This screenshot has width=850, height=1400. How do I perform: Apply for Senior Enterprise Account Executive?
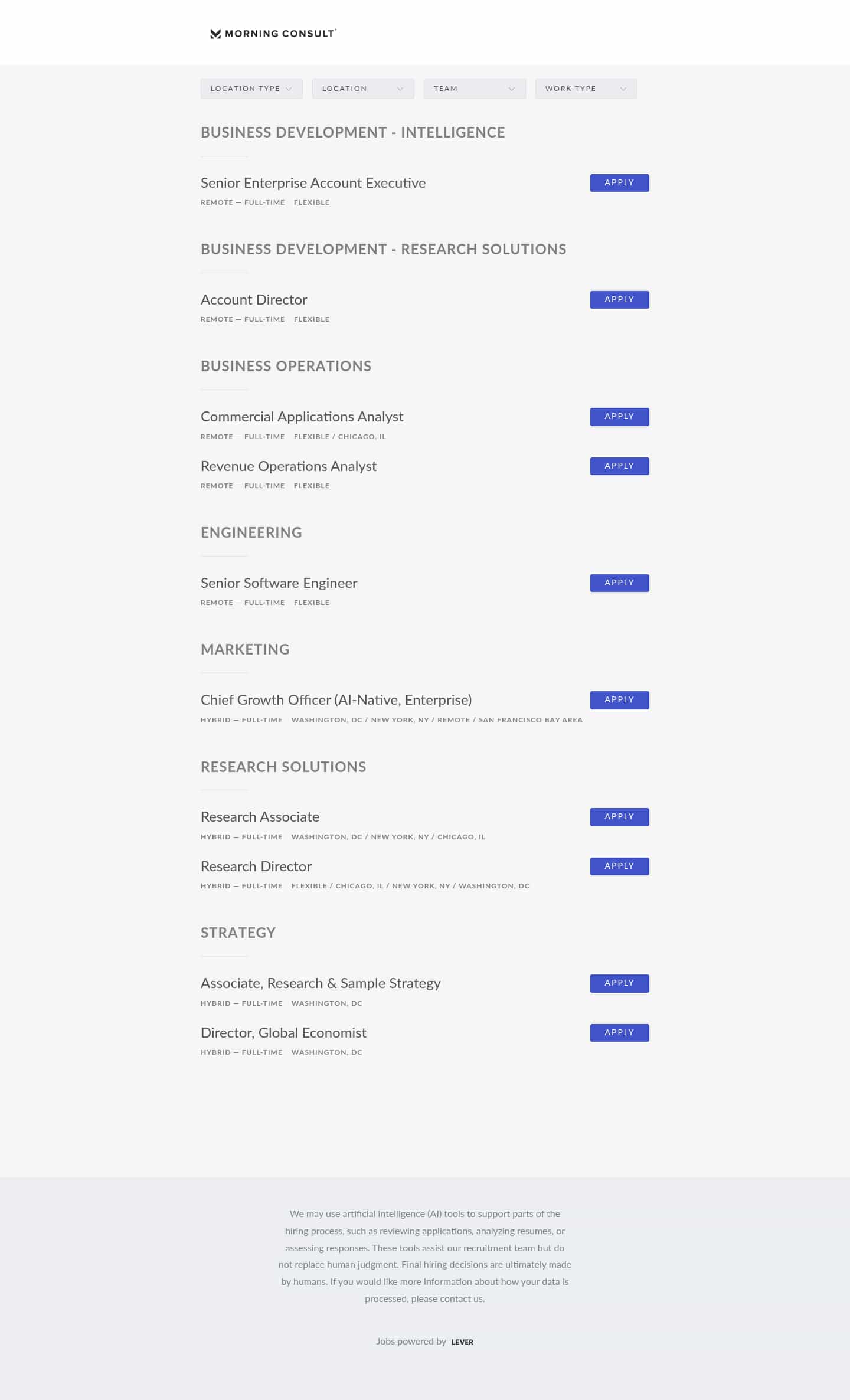pos(619,182)
